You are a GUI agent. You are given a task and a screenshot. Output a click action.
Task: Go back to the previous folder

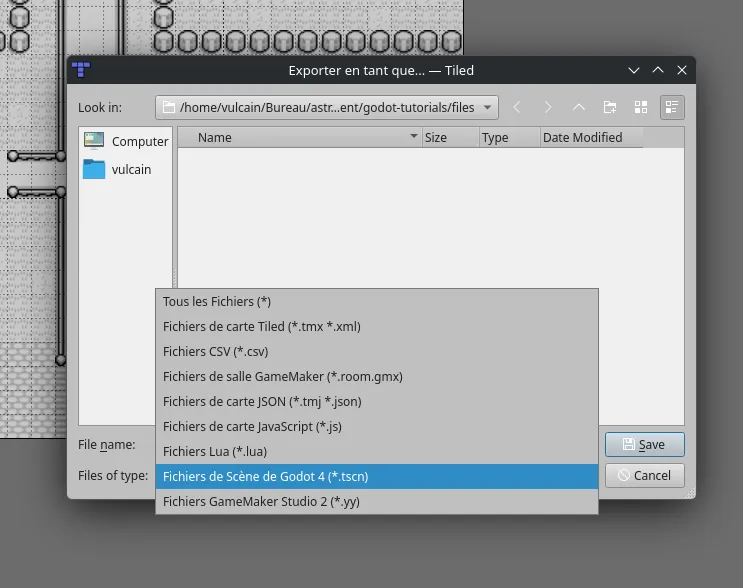(x=517, y=108)
